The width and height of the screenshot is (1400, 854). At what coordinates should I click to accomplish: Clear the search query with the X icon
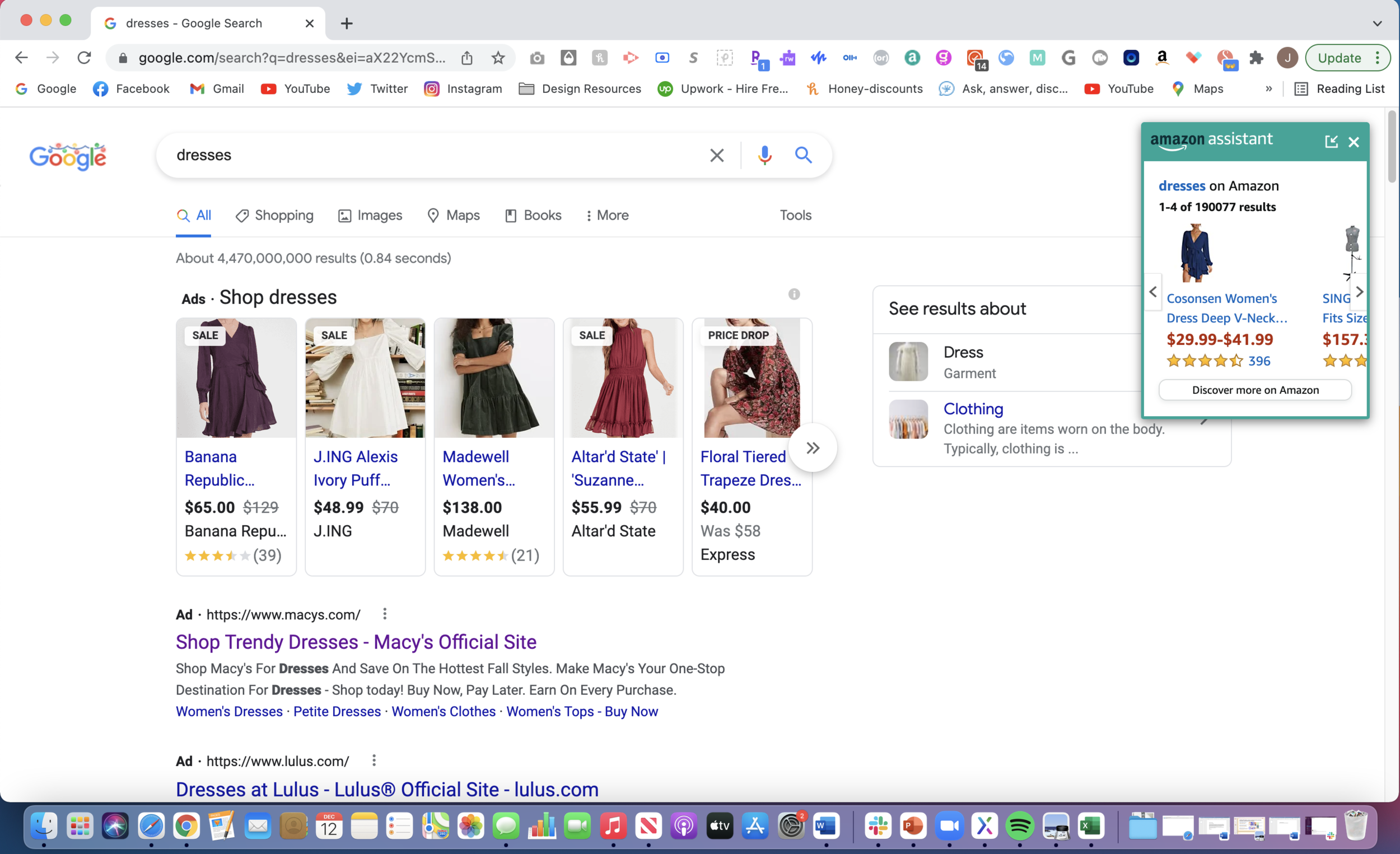pos(716,155)
